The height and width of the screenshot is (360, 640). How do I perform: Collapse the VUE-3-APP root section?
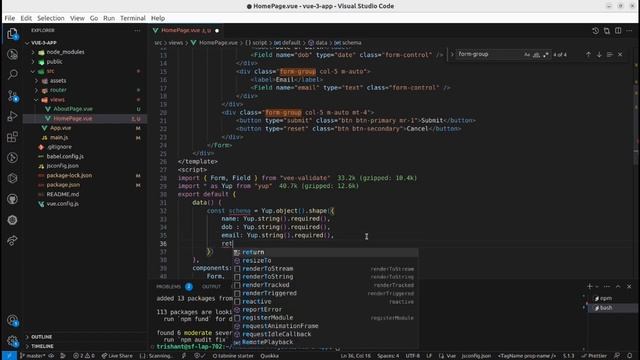[44, 43]
